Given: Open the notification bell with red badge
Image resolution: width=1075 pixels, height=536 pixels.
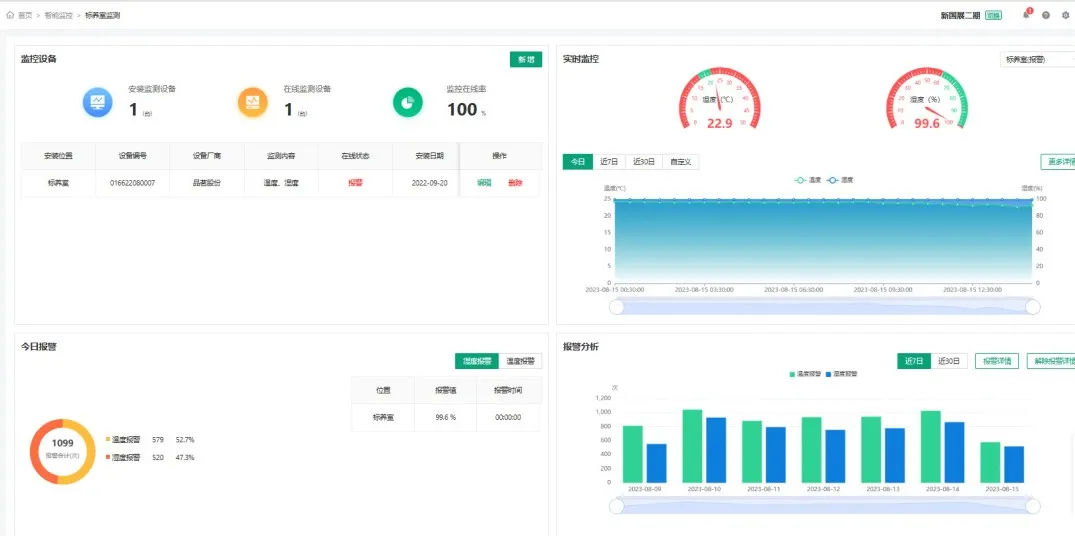Looking at the screenshot, I should point(1026,14).
